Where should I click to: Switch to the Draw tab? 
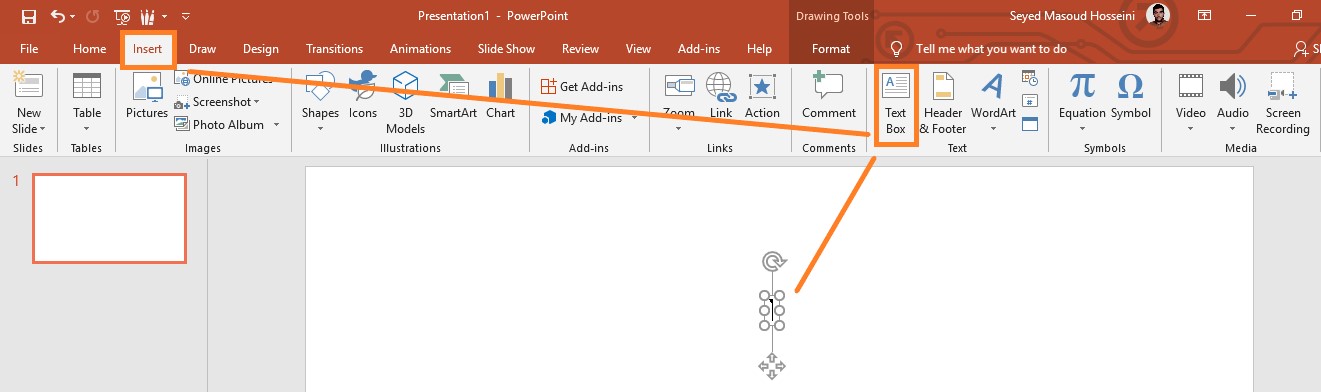click(x=202, y=49)
